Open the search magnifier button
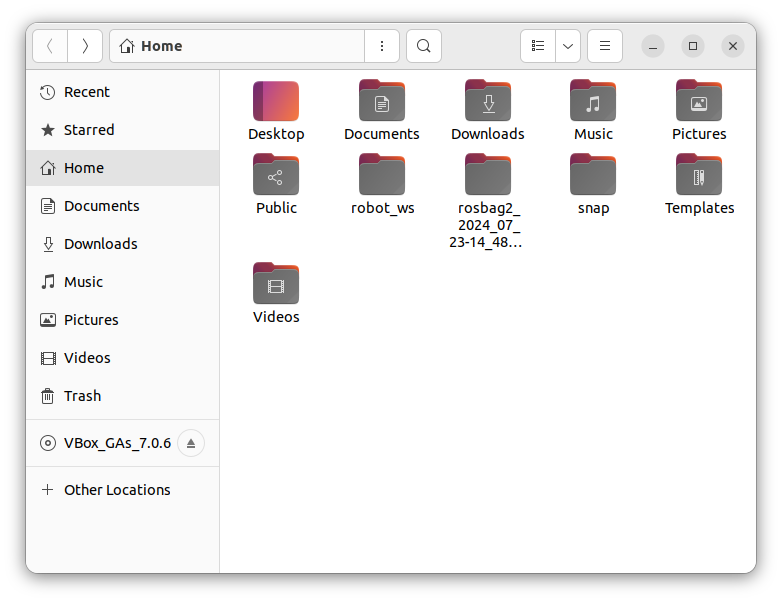The width and height of the screenshot is (782, 602). pyautogui.click(x=424, y=46)
